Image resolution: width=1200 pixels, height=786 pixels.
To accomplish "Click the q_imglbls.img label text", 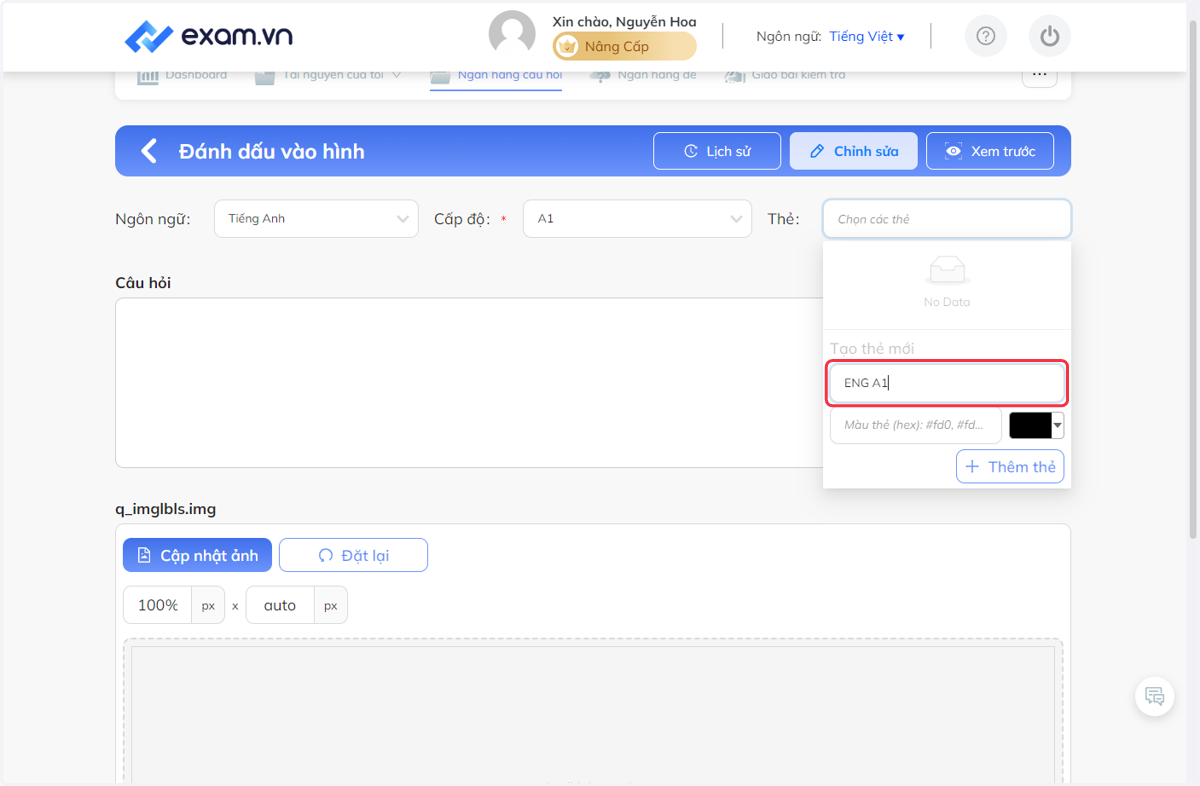I will tap(166, 509).
